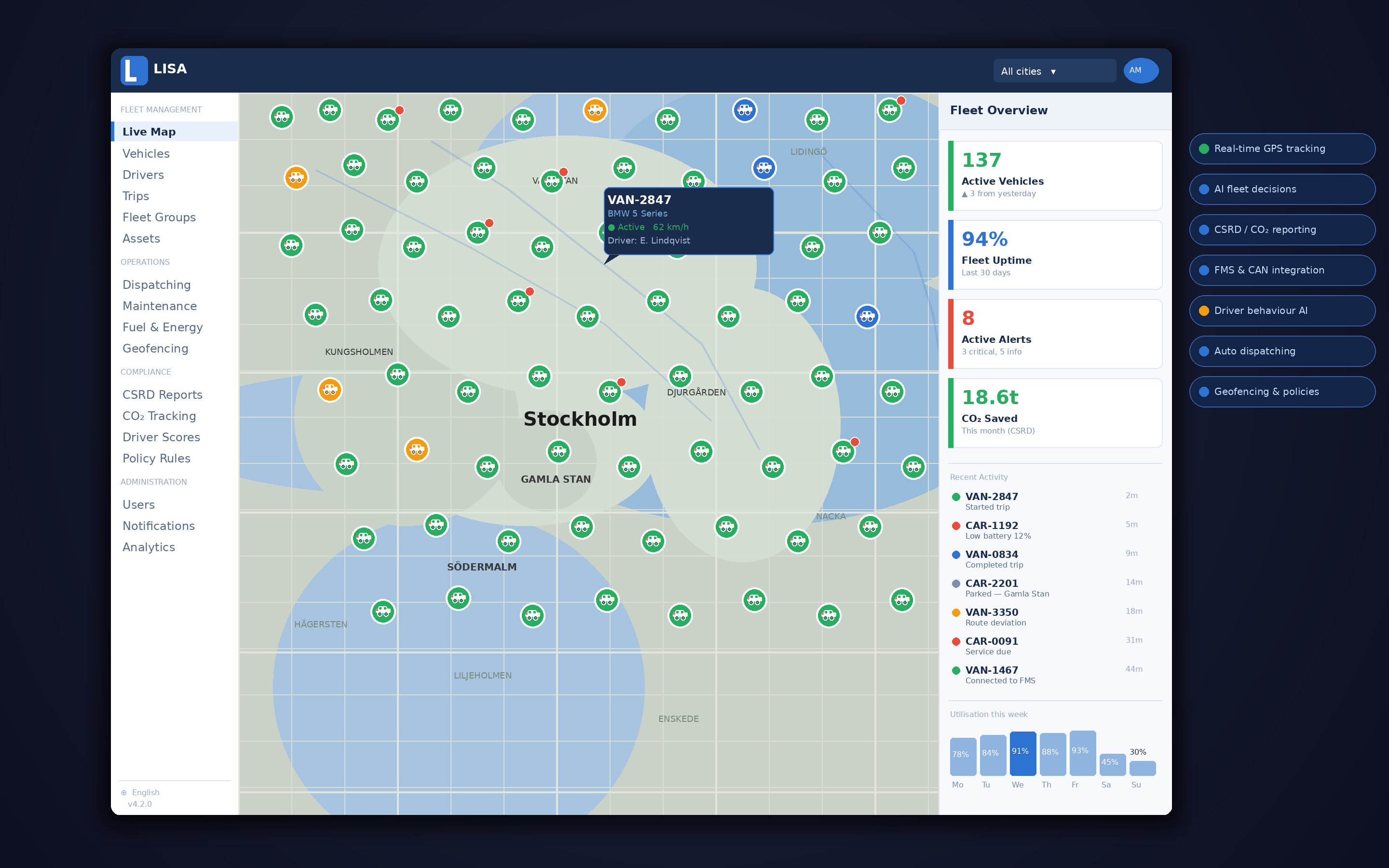Viewport: 1389px width, 868px height.
Task: Click the LISA logo icon
Action: coord(134,70)
